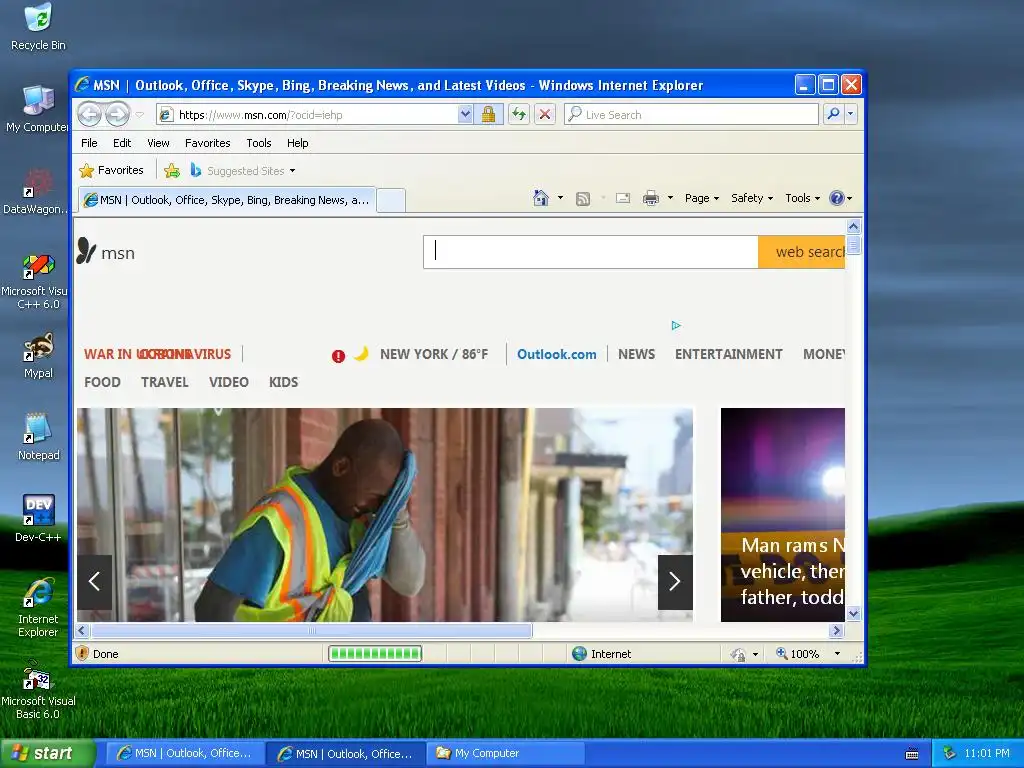Select the MSN browser tab
The image size is (1024, 768).
click(x=227, y=200)
